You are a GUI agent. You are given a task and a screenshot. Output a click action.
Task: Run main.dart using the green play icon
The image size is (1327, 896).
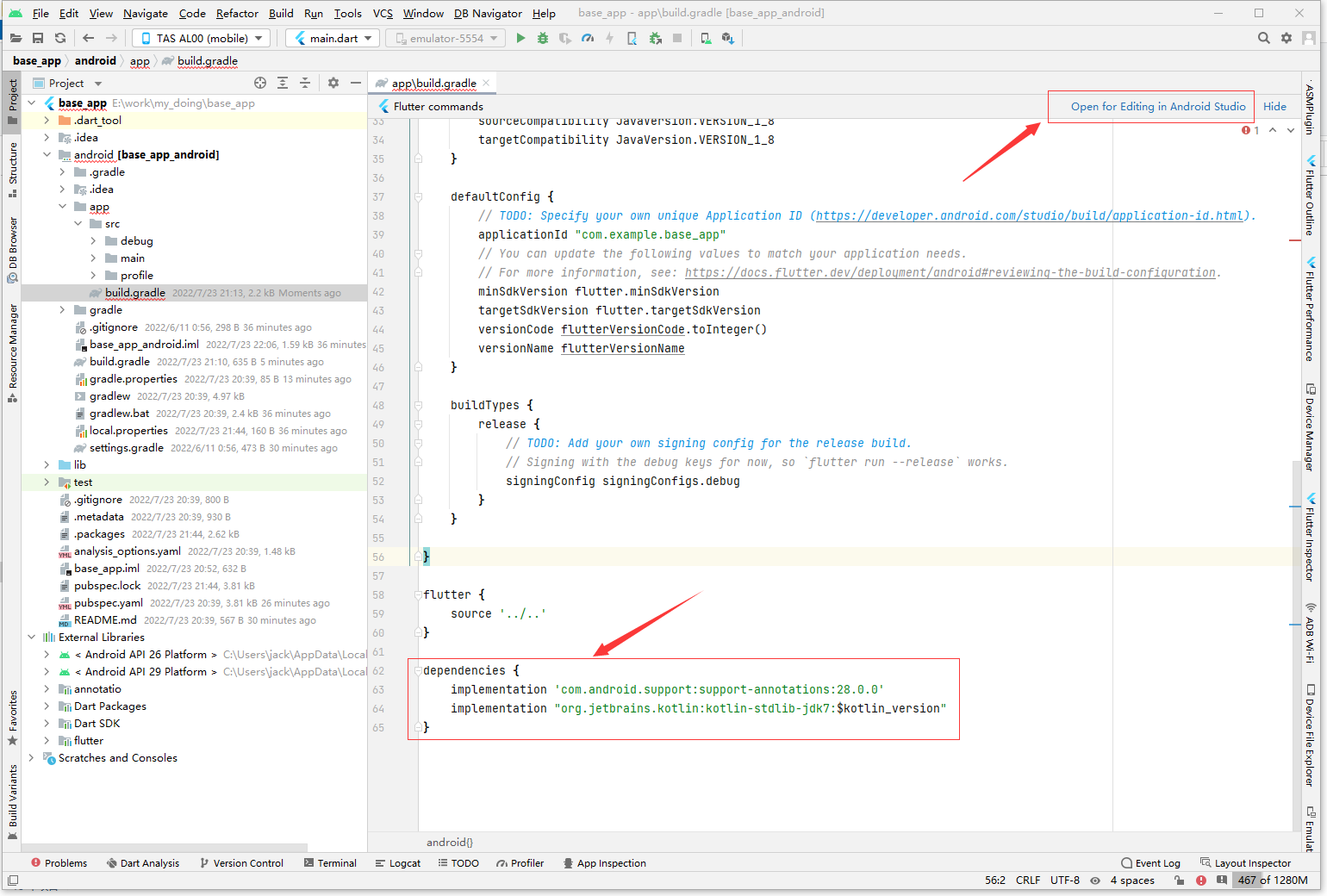click(x=520, y=38)
